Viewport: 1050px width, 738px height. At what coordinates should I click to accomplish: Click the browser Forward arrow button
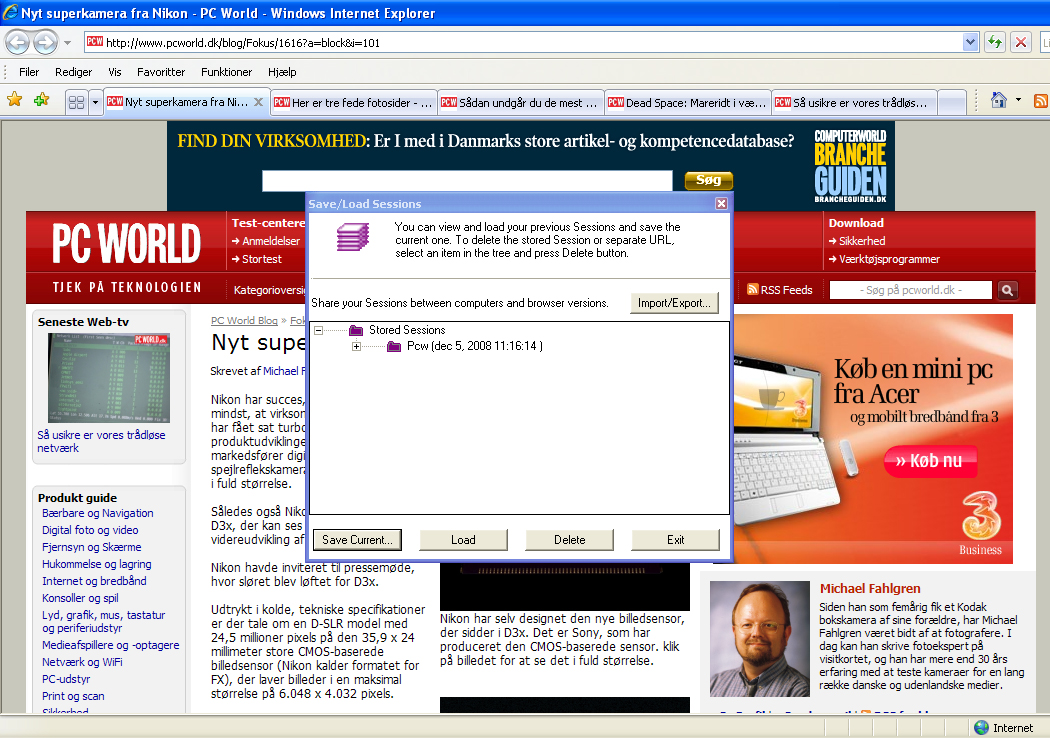tap(45, 43)
